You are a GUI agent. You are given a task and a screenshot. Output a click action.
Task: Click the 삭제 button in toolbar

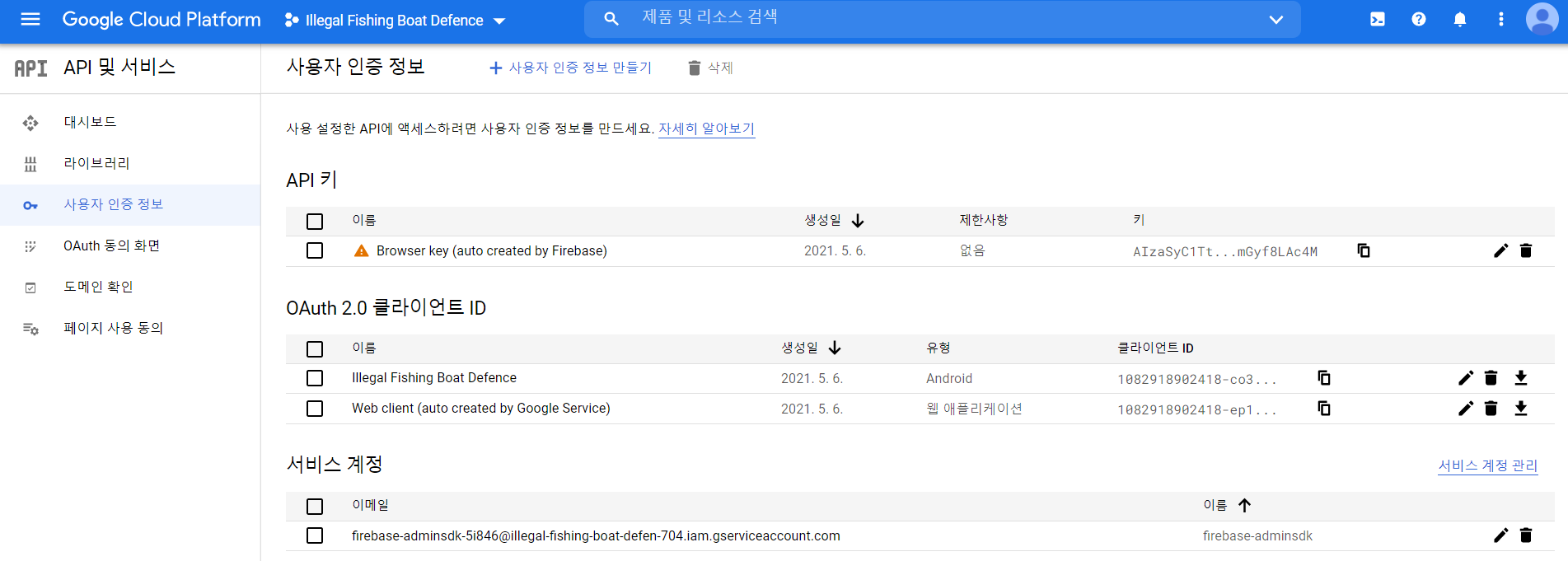[x=710, y=68]
